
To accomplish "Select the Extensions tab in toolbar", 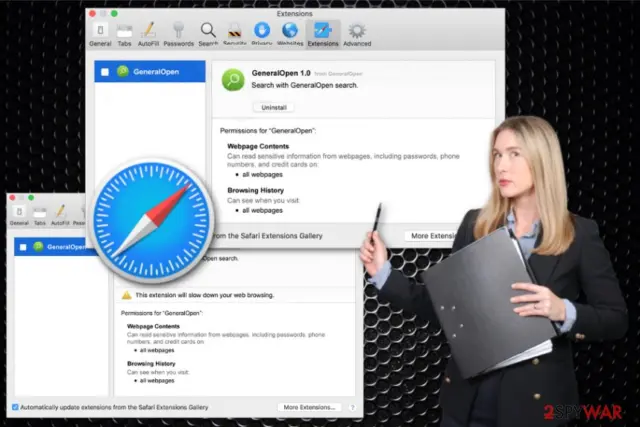I will pyautogui.click(x=323, y=35).
